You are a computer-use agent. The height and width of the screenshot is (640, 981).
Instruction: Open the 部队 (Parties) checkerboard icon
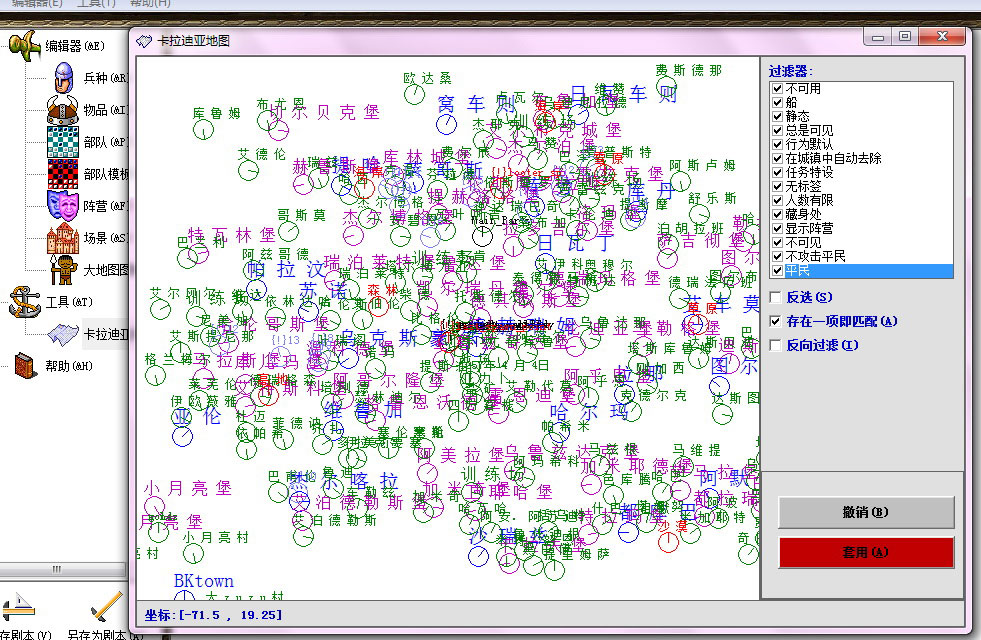pos(63,141)
